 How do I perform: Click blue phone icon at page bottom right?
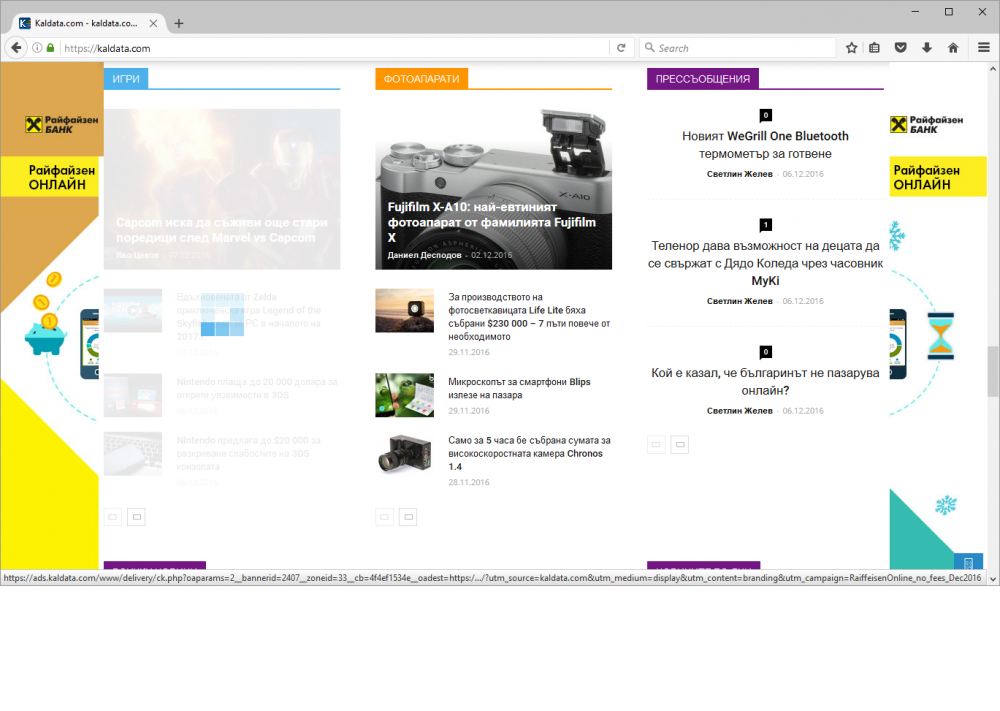[968, 562]
